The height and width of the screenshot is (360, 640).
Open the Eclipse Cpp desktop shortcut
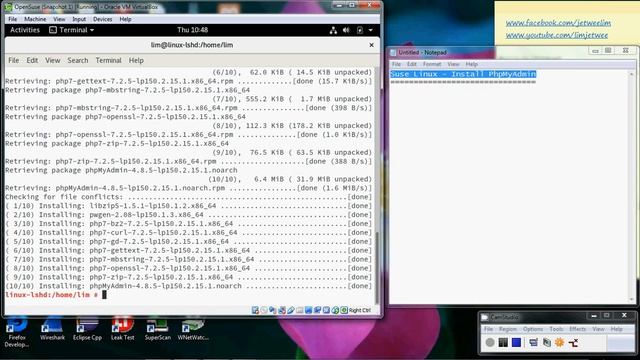(87, 330)
